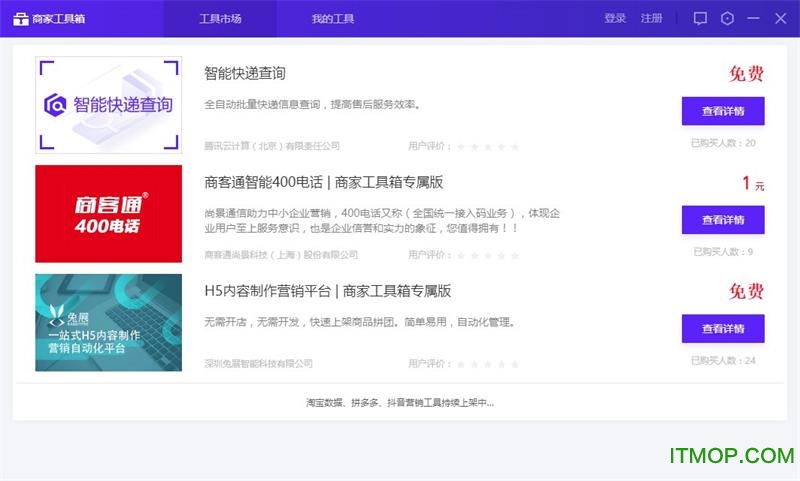Minimize the 商家工具箱 window
Viewport: 800px width, 481px height.
[x=753, y=18]
